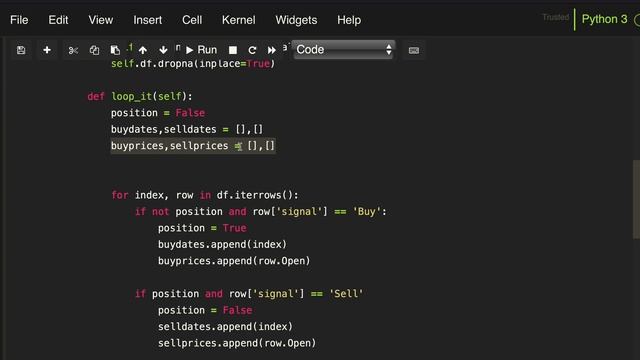
Task: Open the File menu
Action: pyautogui.click(x=19, y=20)
